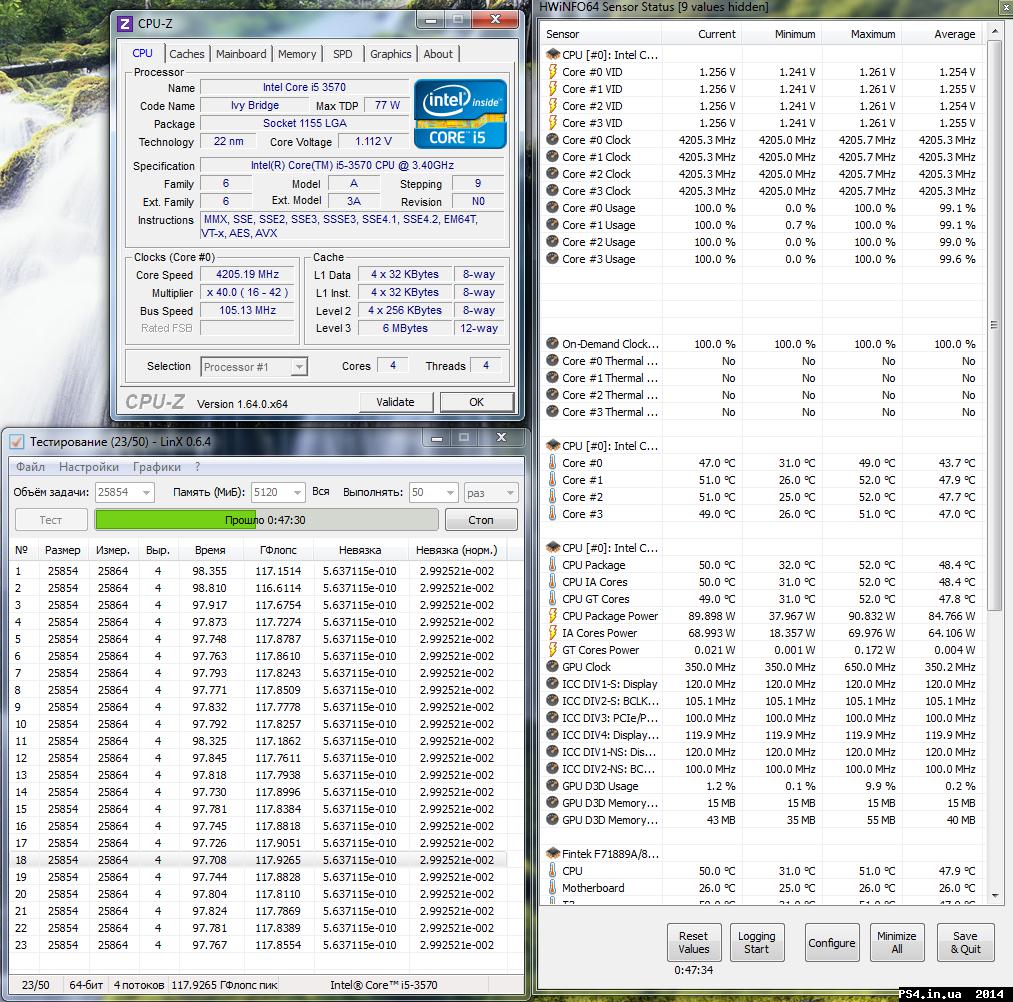Click the Average column header in HWiNFO64
The height and width of the screenshot is (1002, 1013).
click(x=943, y=34)
